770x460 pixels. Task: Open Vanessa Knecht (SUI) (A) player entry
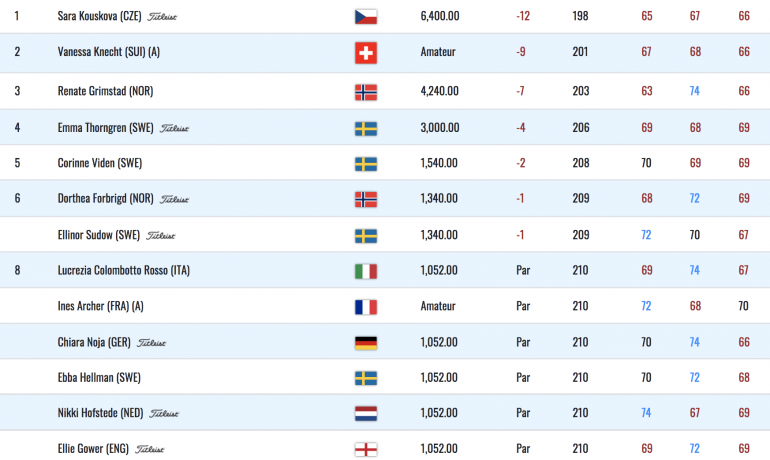click(x=109, y=52)
